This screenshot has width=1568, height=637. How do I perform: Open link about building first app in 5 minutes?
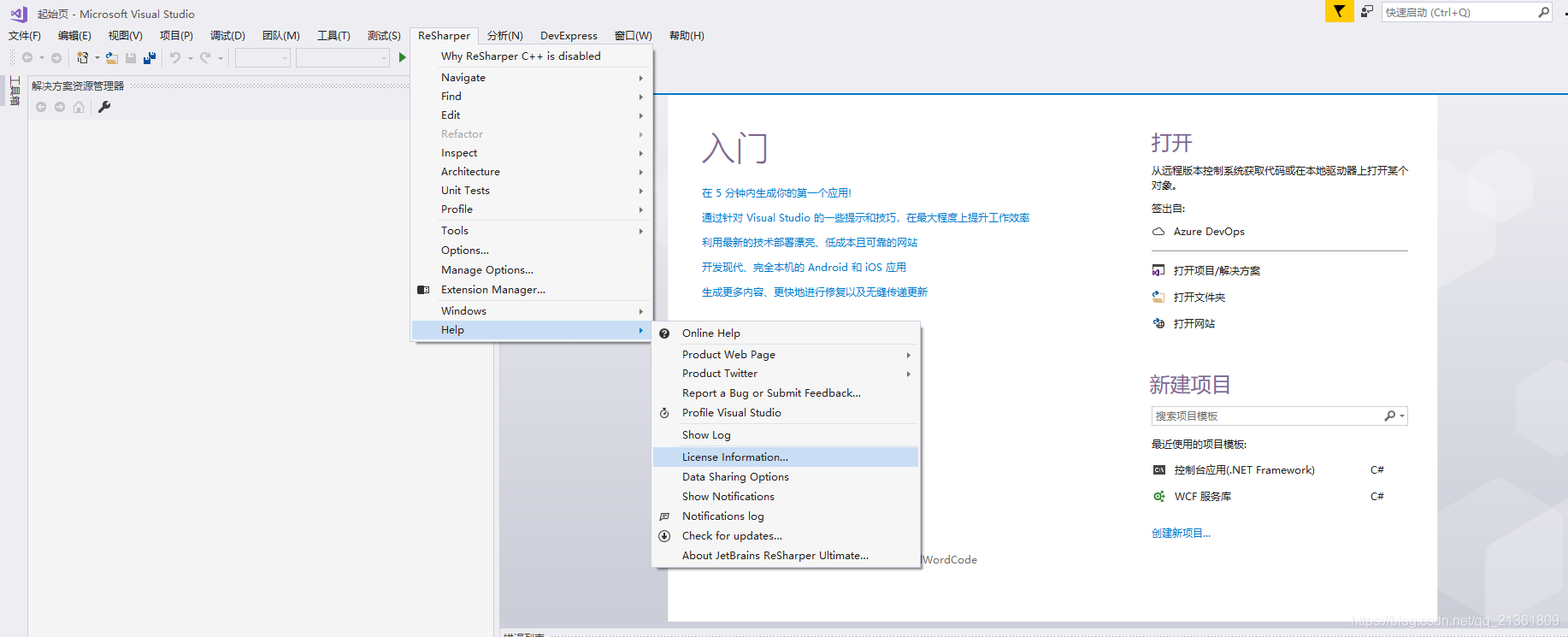[x=776, y=193]
